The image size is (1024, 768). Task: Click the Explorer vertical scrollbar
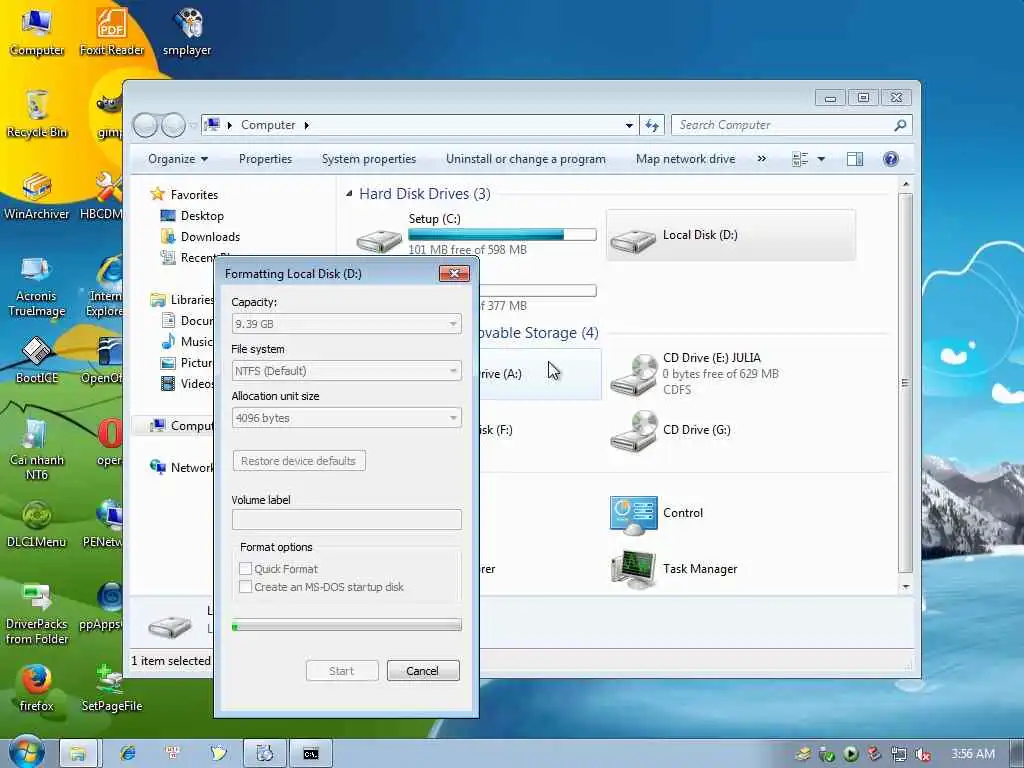pos(905,384)
